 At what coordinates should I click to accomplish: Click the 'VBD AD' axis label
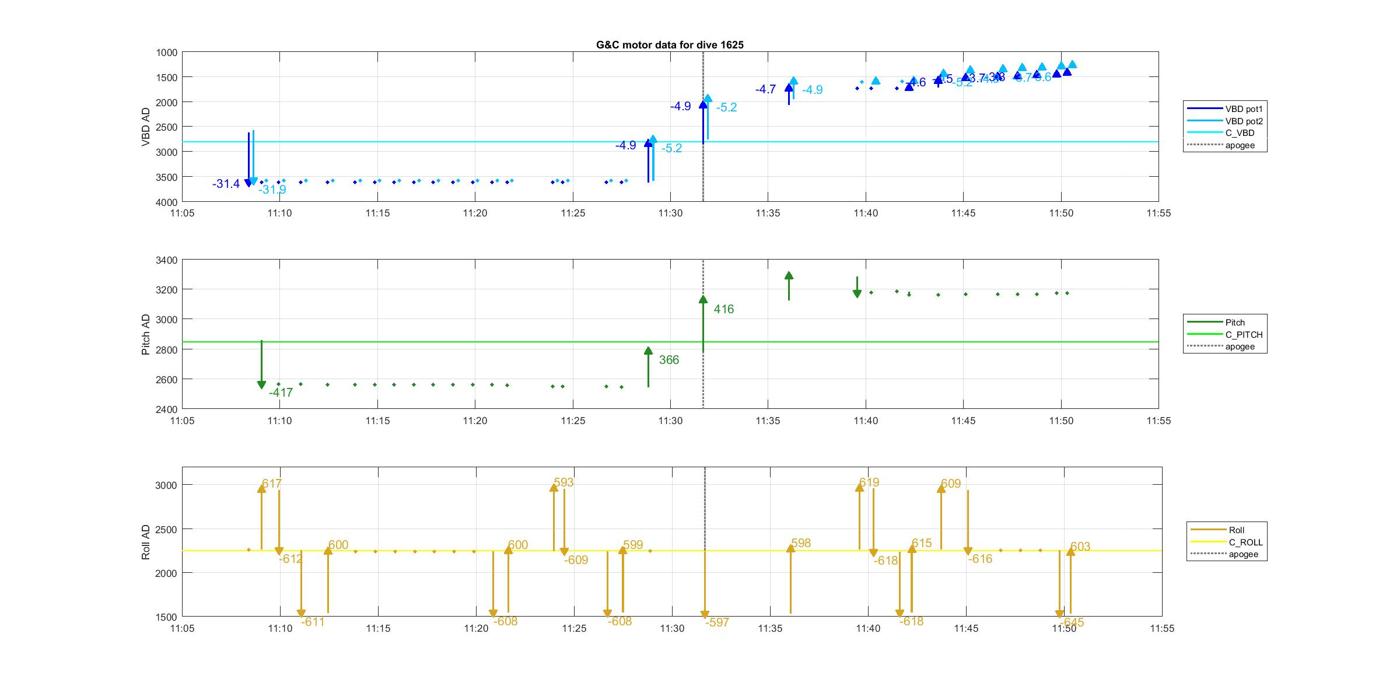145,127
